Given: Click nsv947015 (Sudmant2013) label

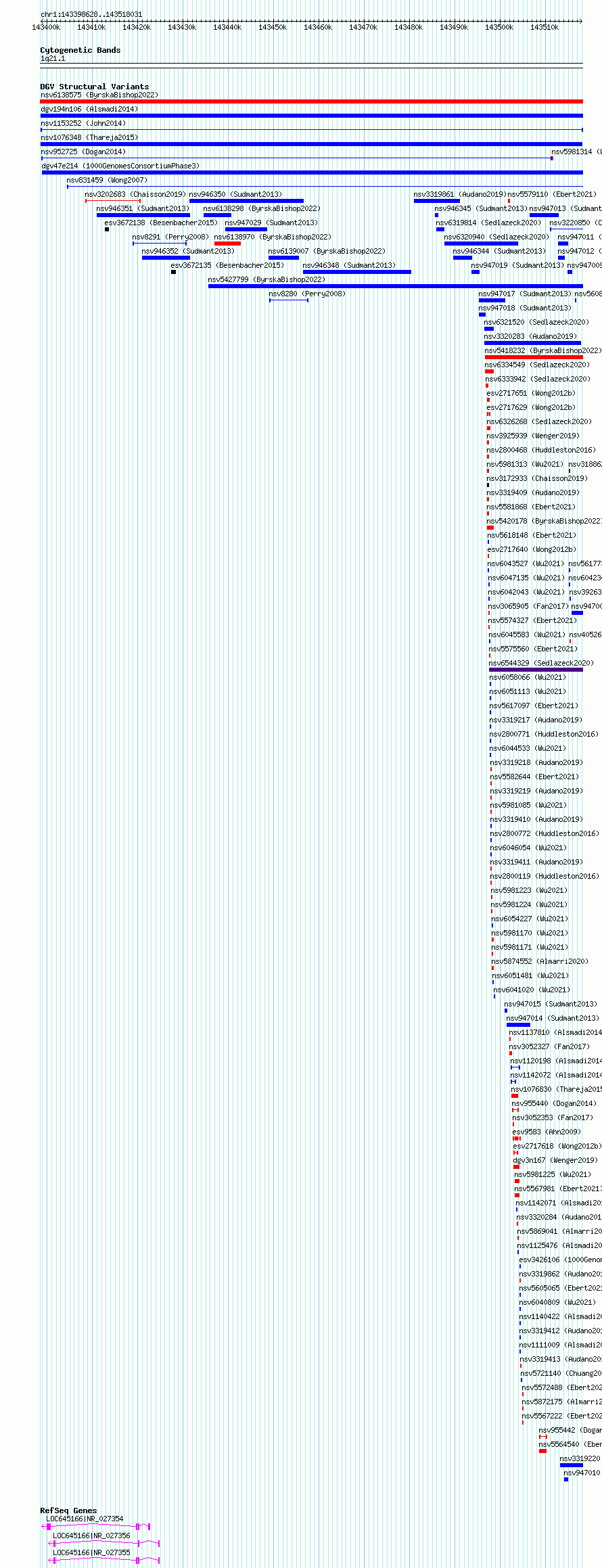Looking at the screenshot, I should point(551,1004).
